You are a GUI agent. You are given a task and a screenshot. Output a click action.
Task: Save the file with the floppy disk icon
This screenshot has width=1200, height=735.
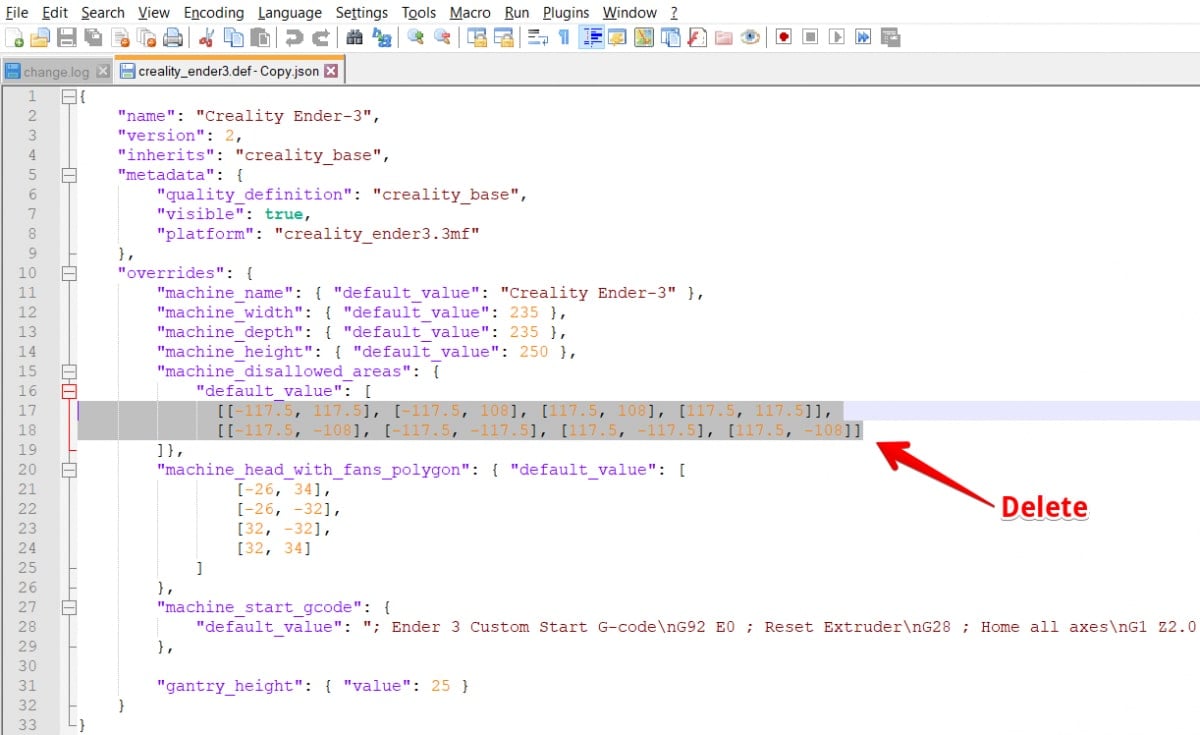click(x=67, y=38)
